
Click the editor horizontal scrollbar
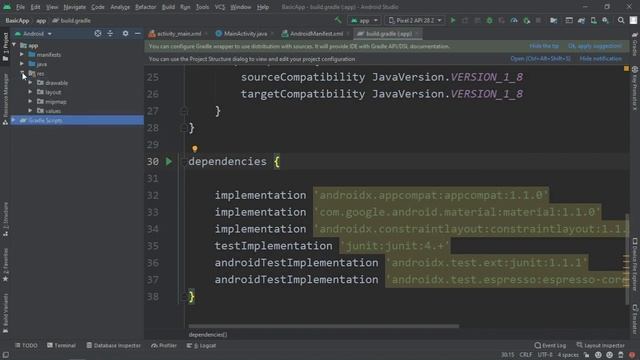(x=323, y=326)
